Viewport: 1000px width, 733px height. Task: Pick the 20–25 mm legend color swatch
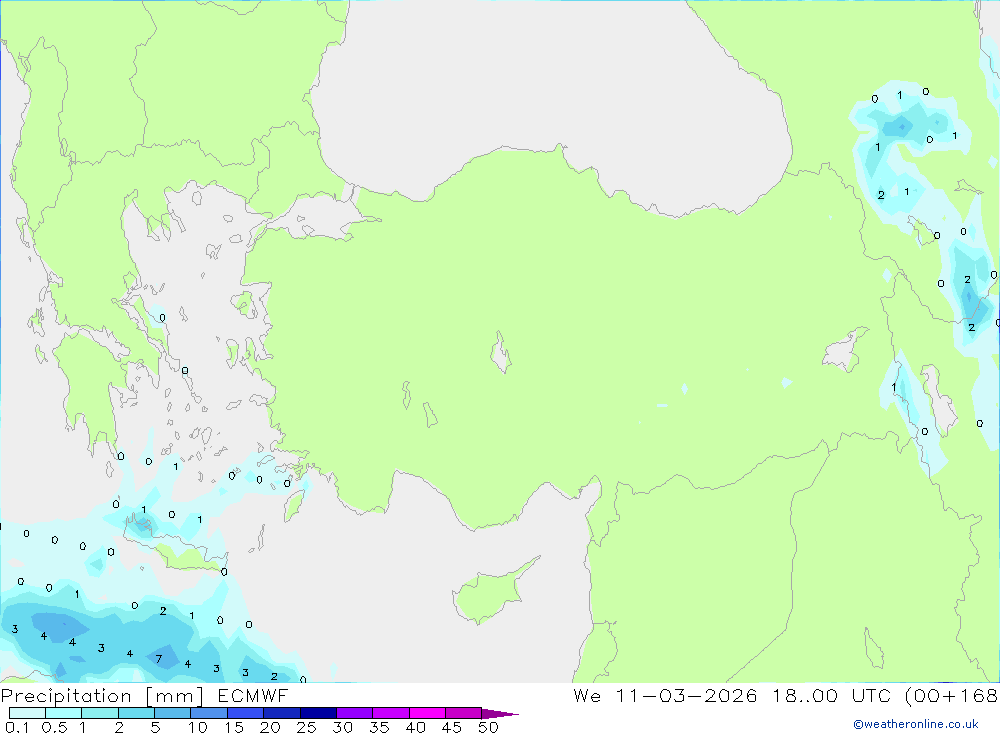(x=281, y=713)
